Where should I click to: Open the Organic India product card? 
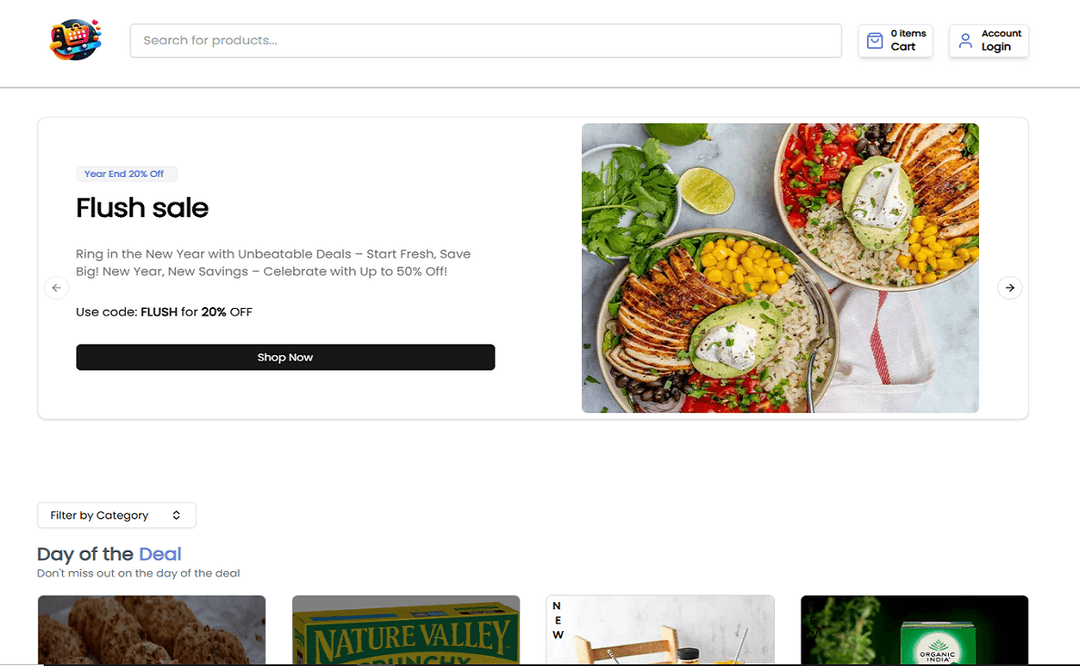[914, 631]
